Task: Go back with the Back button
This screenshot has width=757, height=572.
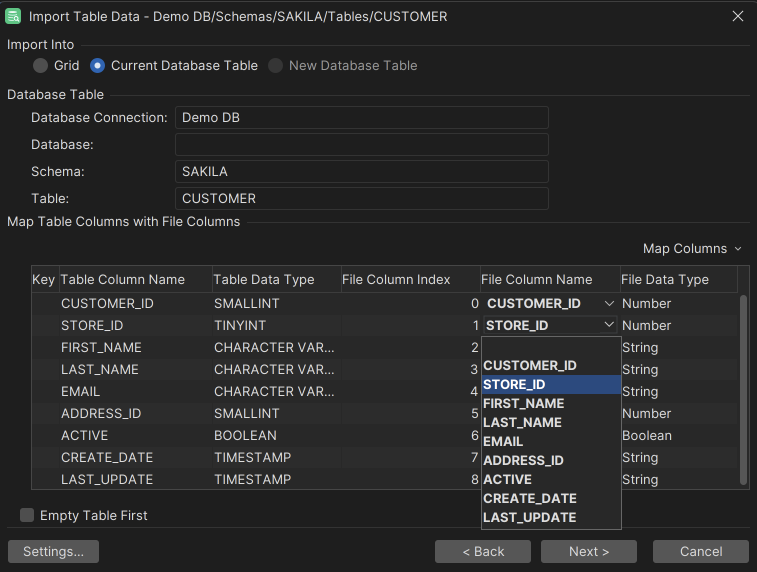Action: (x=483, y=551)
